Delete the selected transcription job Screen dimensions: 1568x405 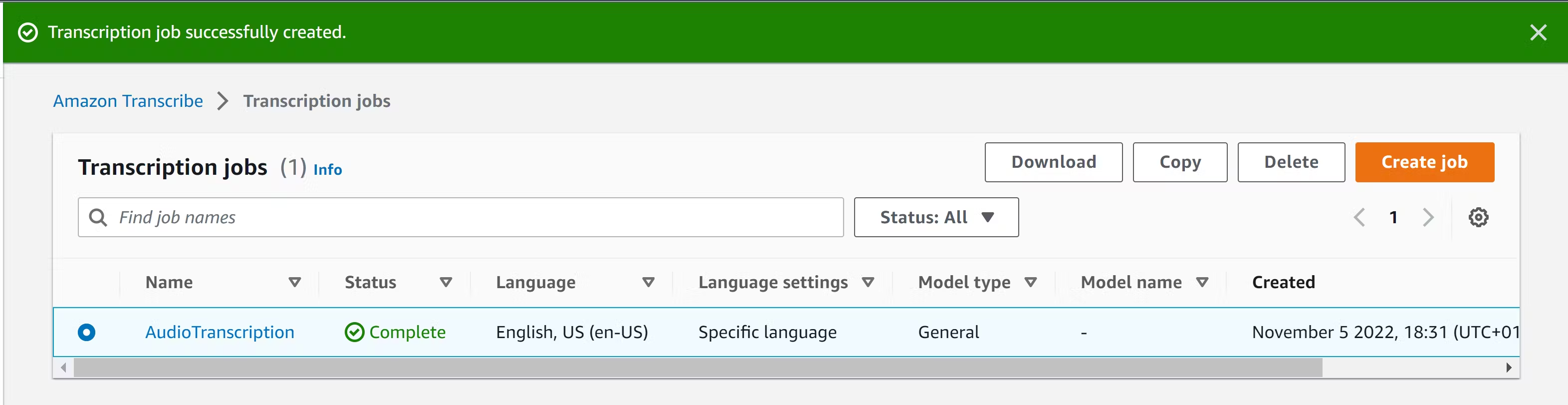[1291, 163]
